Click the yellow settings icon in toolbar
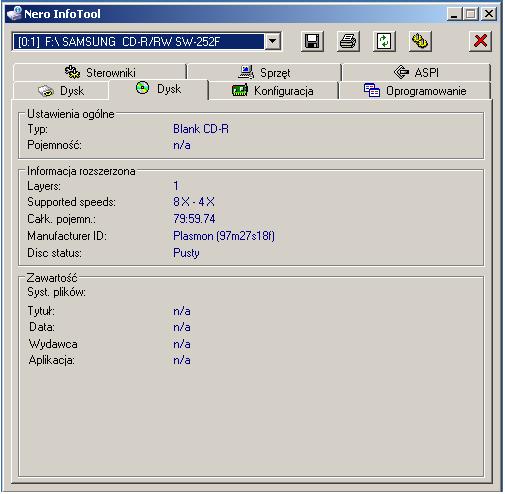This screenshot has width=505, height=494. point(420,42)
